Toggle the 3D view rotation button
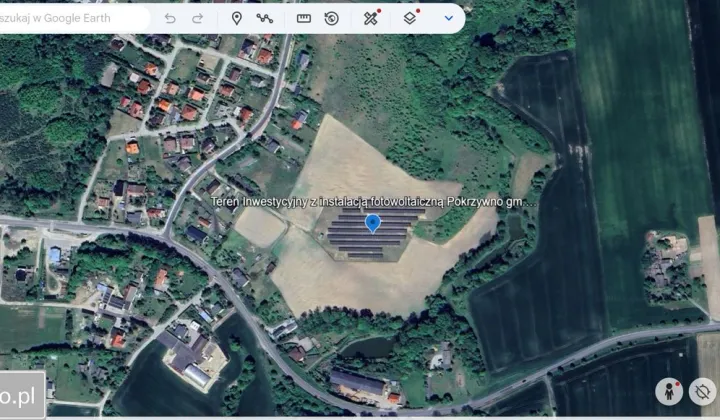Screen dimensions: 720x420 click(x=702, y=392)
